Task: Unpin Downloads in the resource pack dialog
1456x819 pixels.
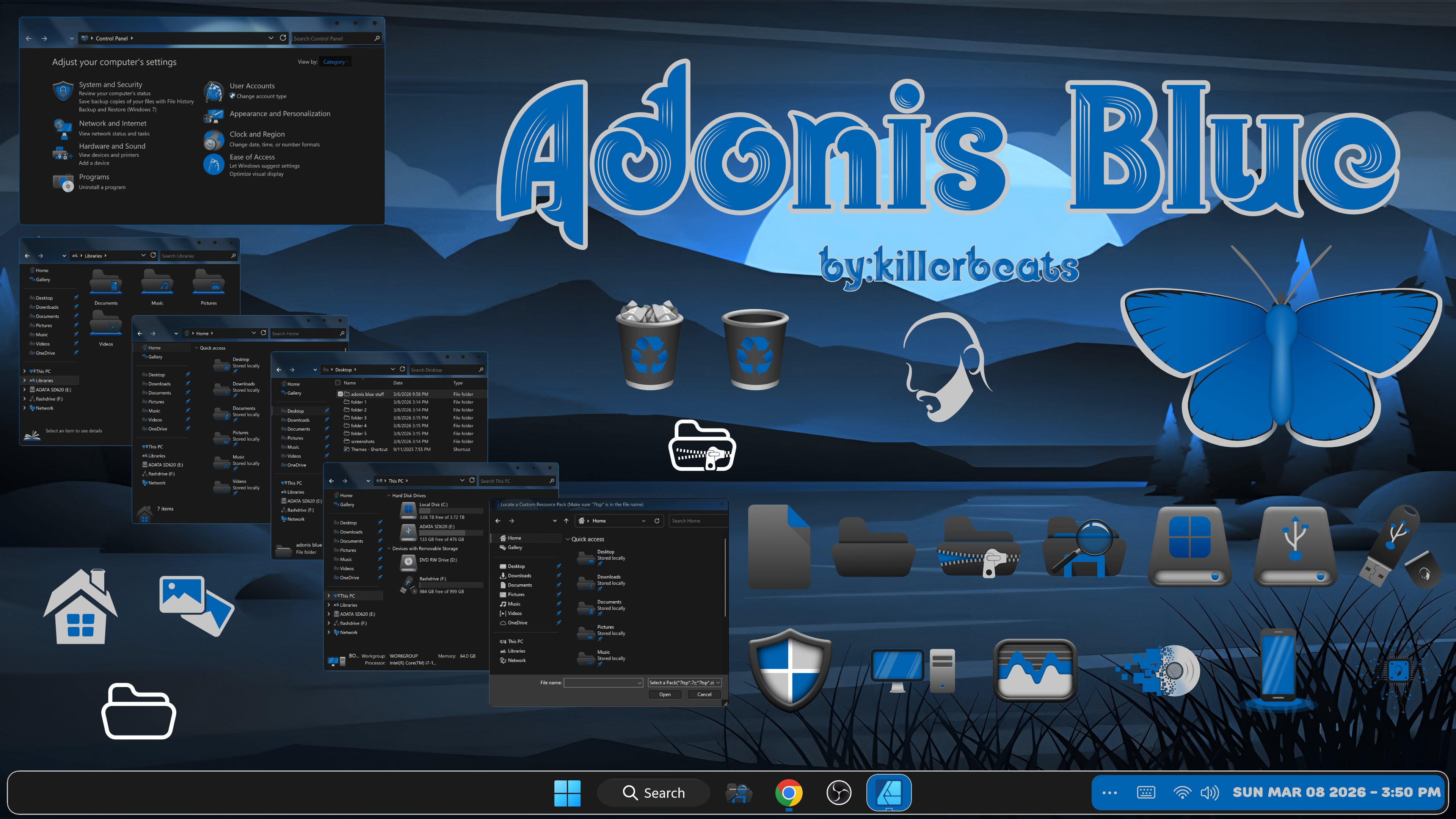Action: (x=560, y=576)
